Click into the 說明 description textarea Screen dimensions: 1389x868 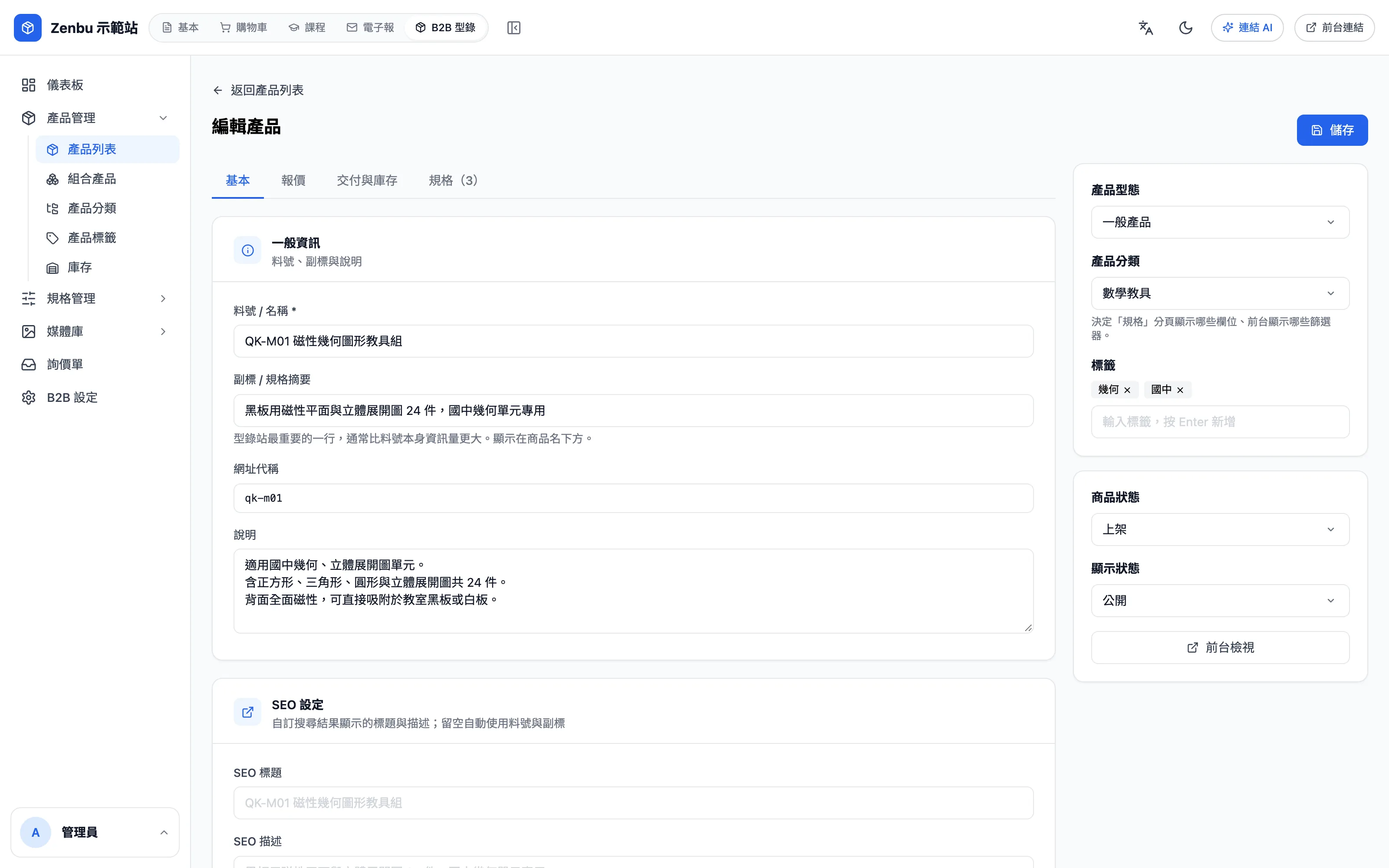pyautogui.click(x=633, y=591)
